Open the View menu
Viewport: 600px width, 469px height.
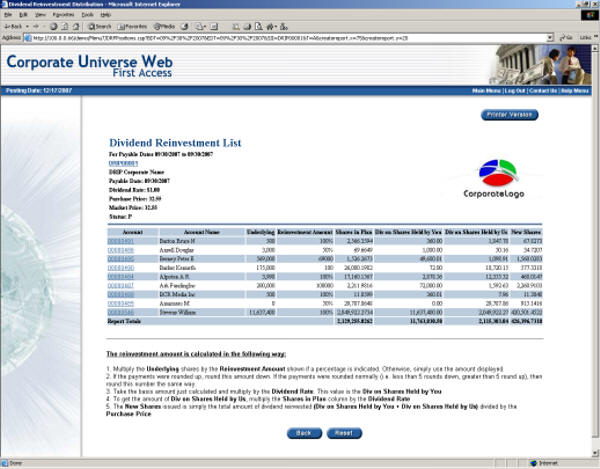pyautogui.click(x=40, y=15)
